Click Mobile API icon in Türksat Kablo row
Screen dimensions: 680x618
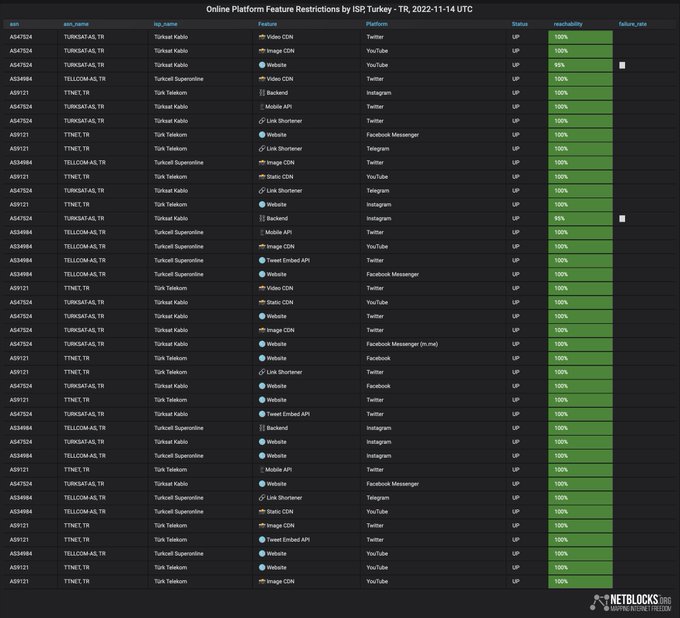[x=262, y=107]
